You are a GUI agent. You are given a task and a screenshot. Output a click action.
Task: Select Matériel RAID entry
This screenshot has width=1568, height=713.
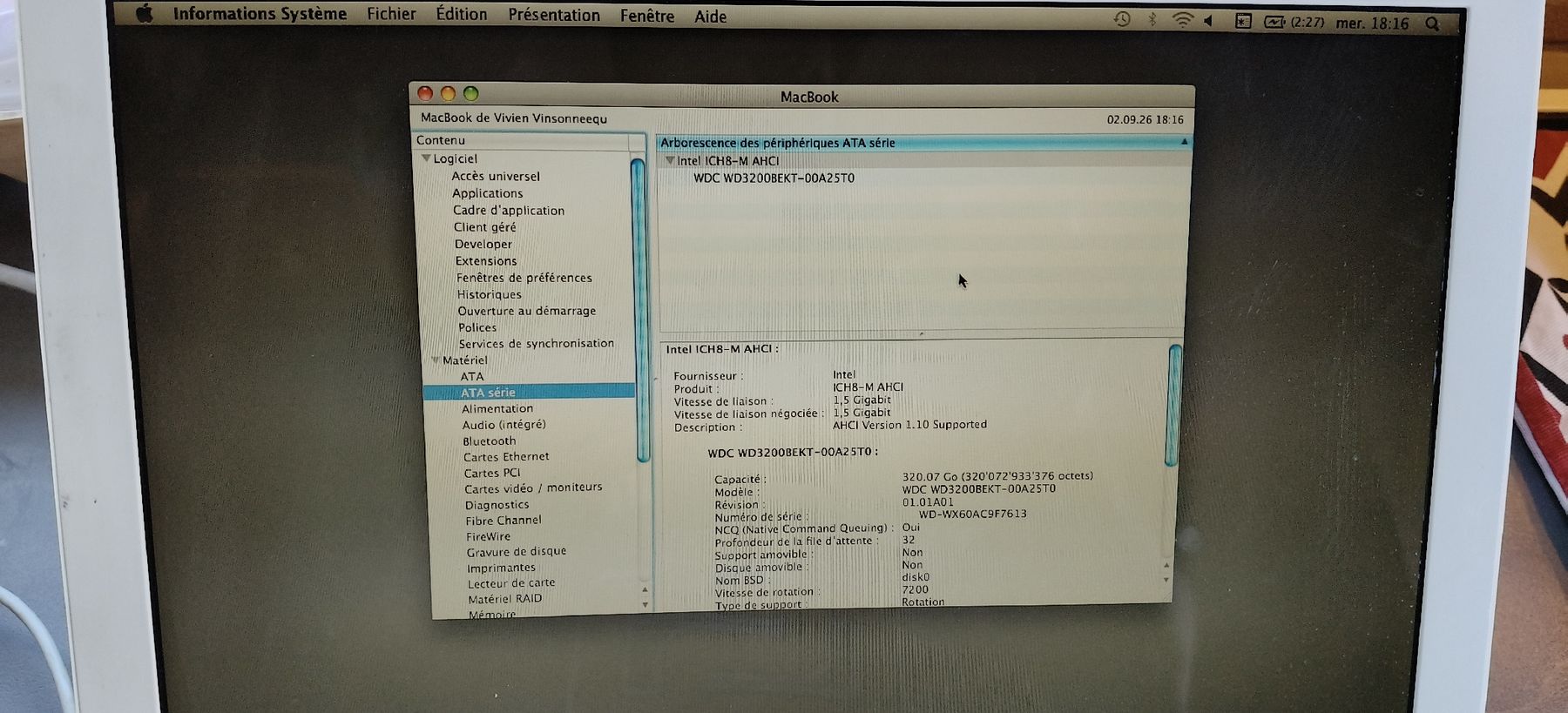click(x=504, y=598)
